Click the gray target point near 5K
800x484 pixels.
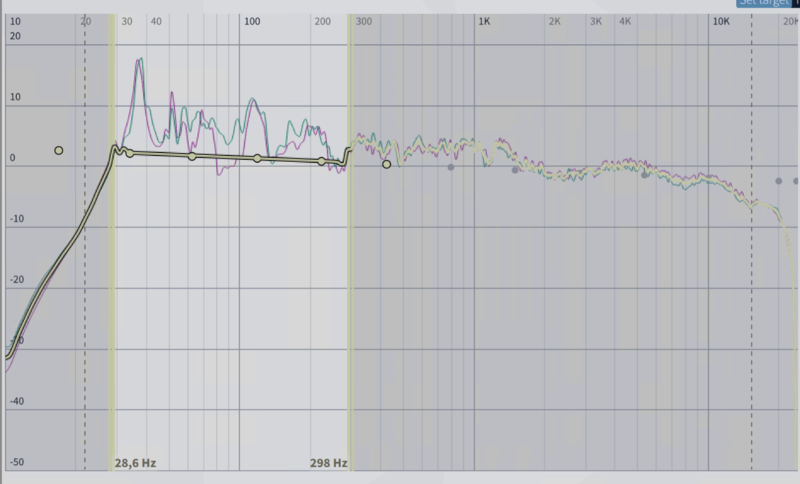tap(645, 175)
